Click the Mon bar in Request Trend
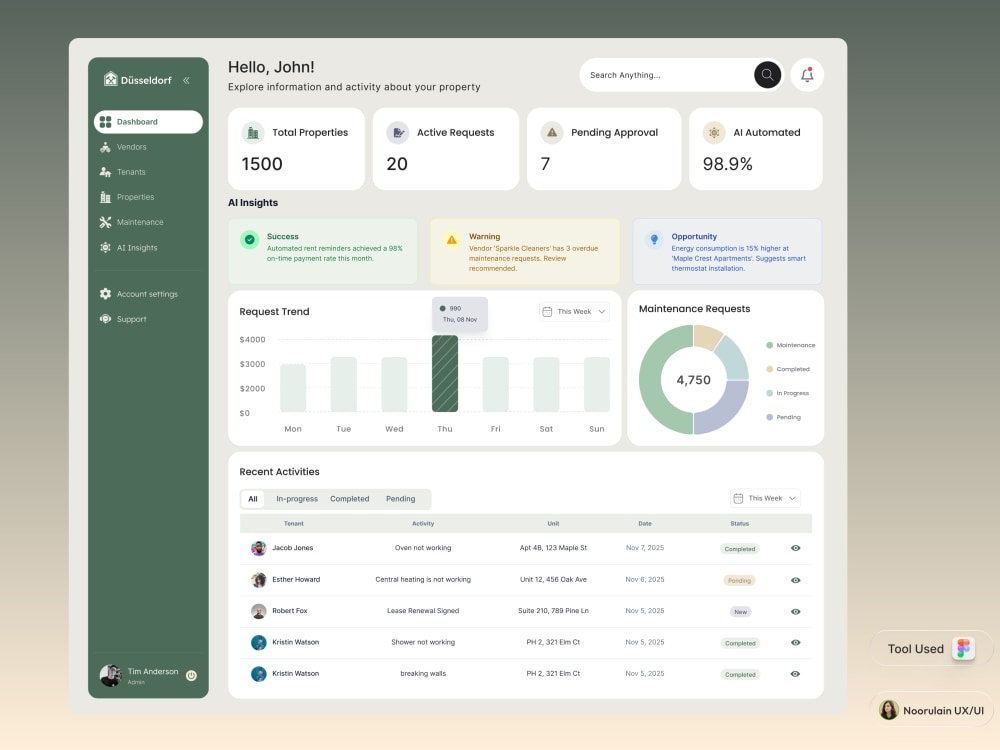 [x=293, y=388]
